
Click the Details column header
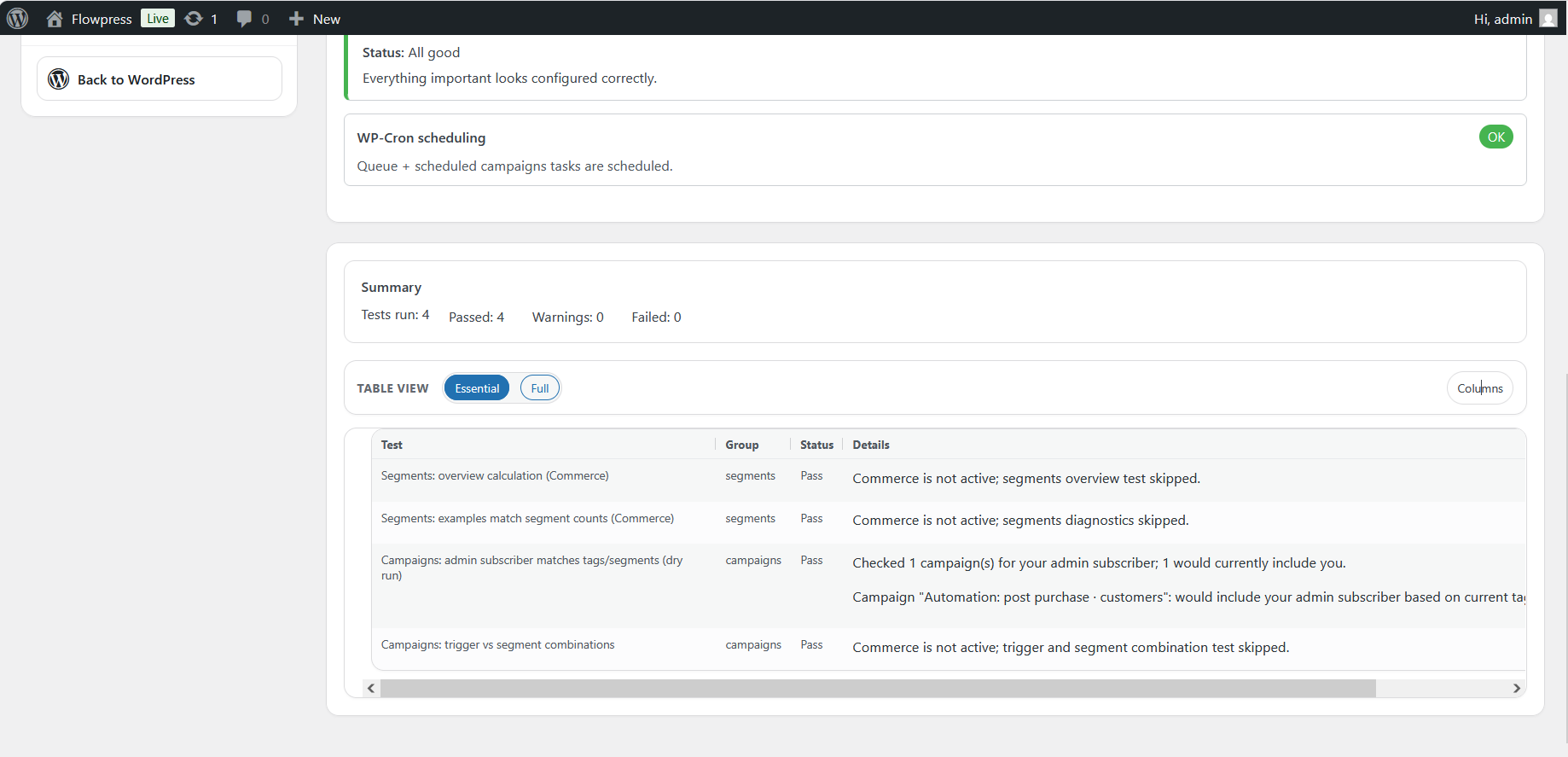point(871,445)
